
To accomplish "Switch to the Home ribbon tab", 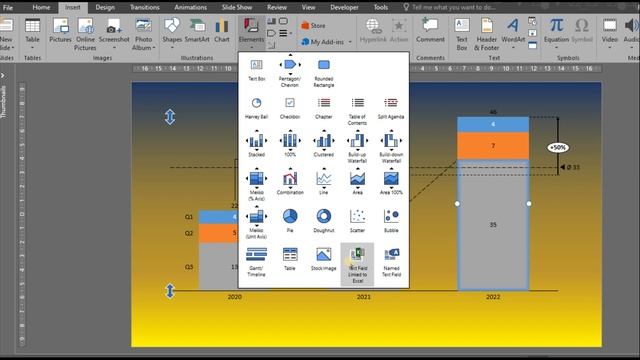I will [x=41, y=7].
